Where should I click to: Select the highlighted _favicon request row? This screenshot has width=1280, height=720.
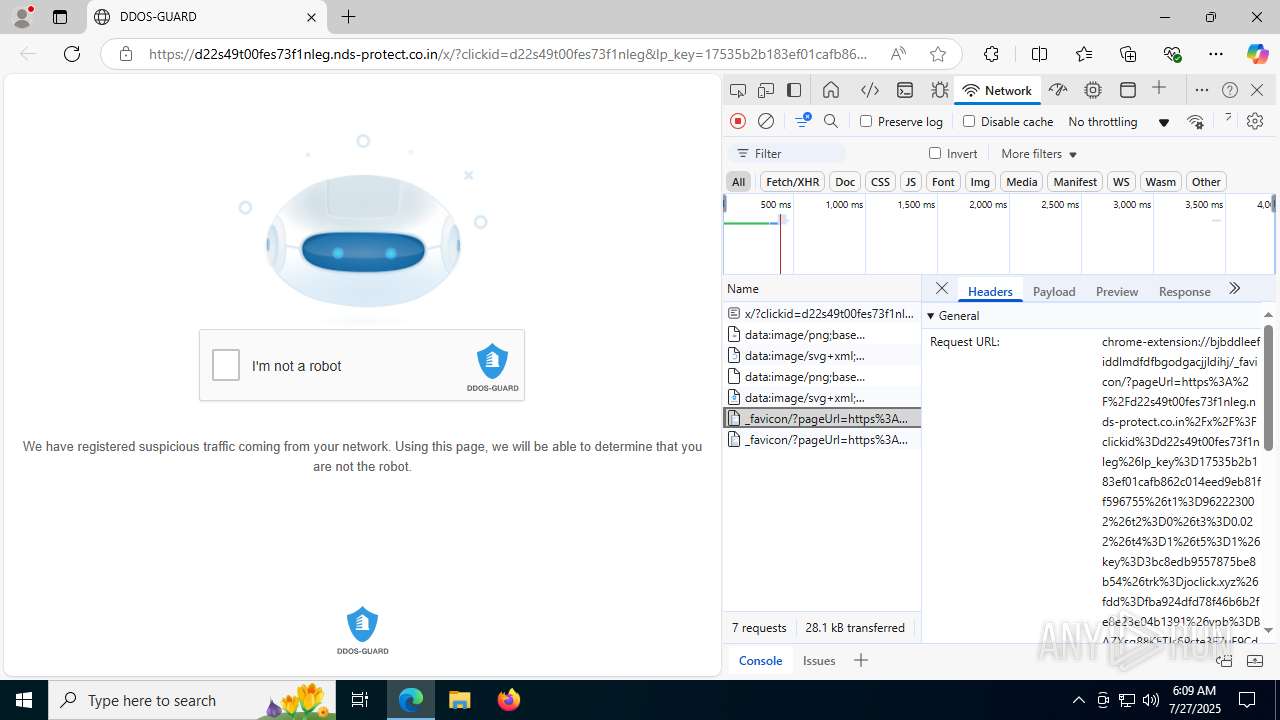coord(821,418)
